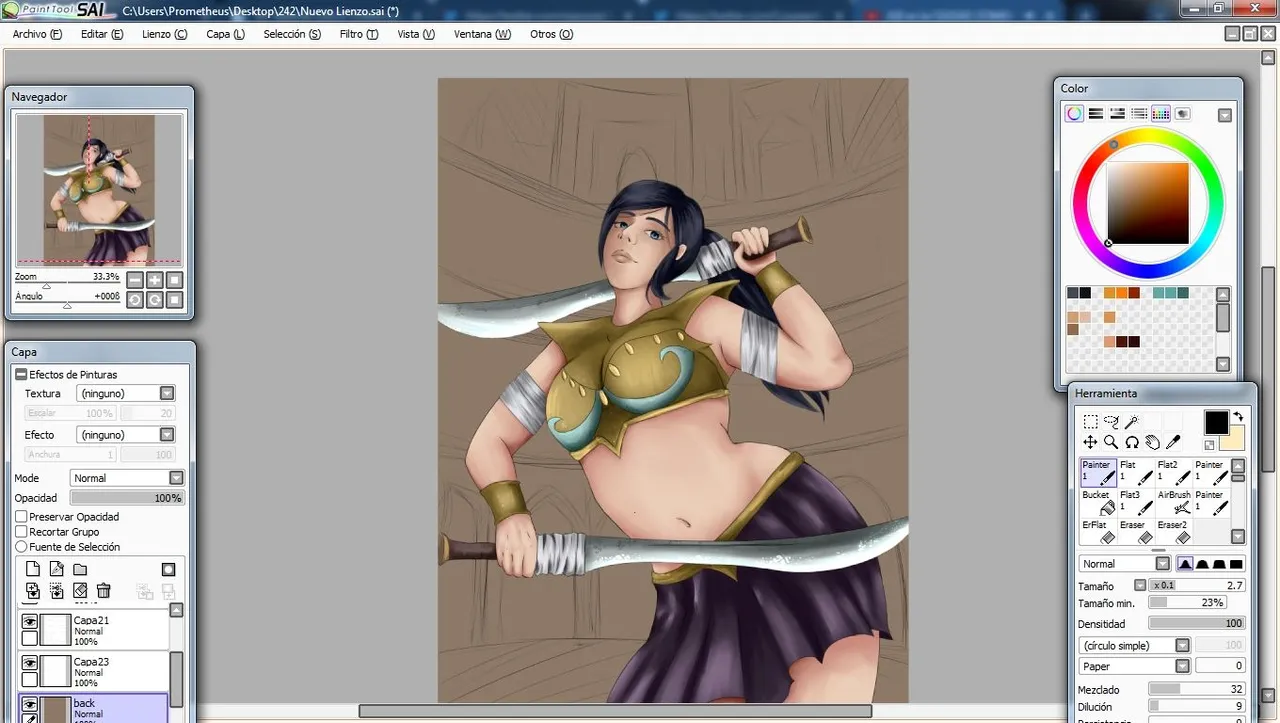1280x723 pixels.
Task: Open the Lienzo menu
Action: [x=164, y=34]
